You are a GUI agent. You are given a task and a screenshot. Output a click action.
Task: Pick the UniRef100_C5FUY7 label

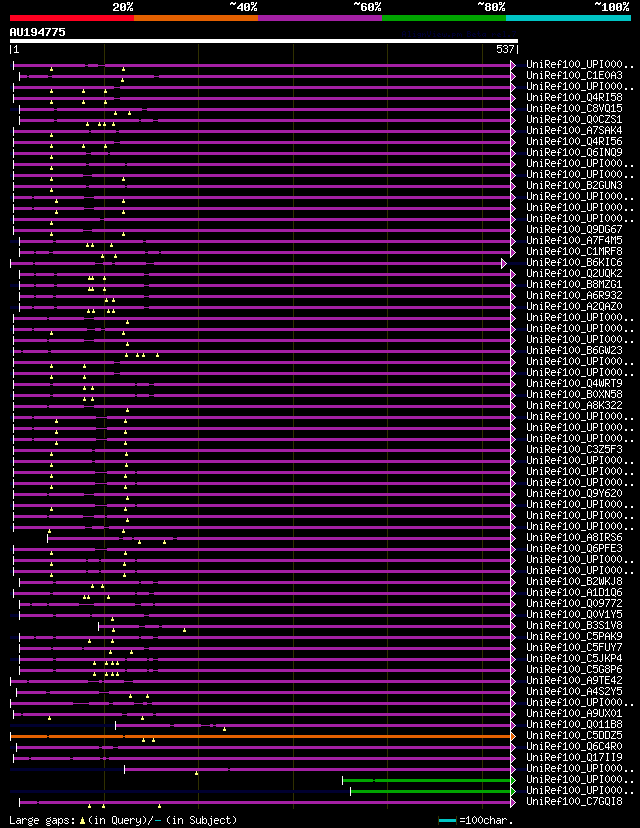(x=575, y=647)
